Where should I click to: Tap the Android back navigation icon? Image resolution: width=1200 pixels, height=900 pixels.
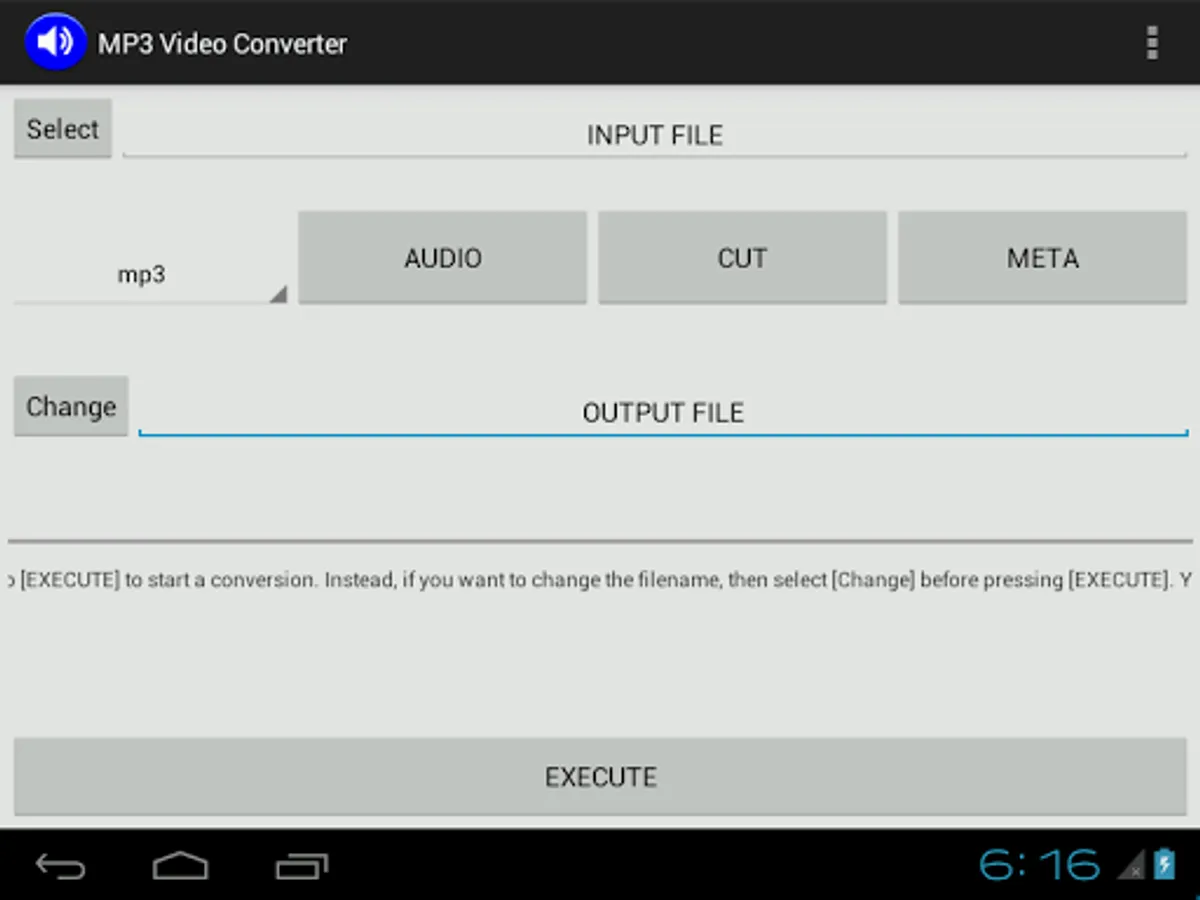tap(60, 865)
